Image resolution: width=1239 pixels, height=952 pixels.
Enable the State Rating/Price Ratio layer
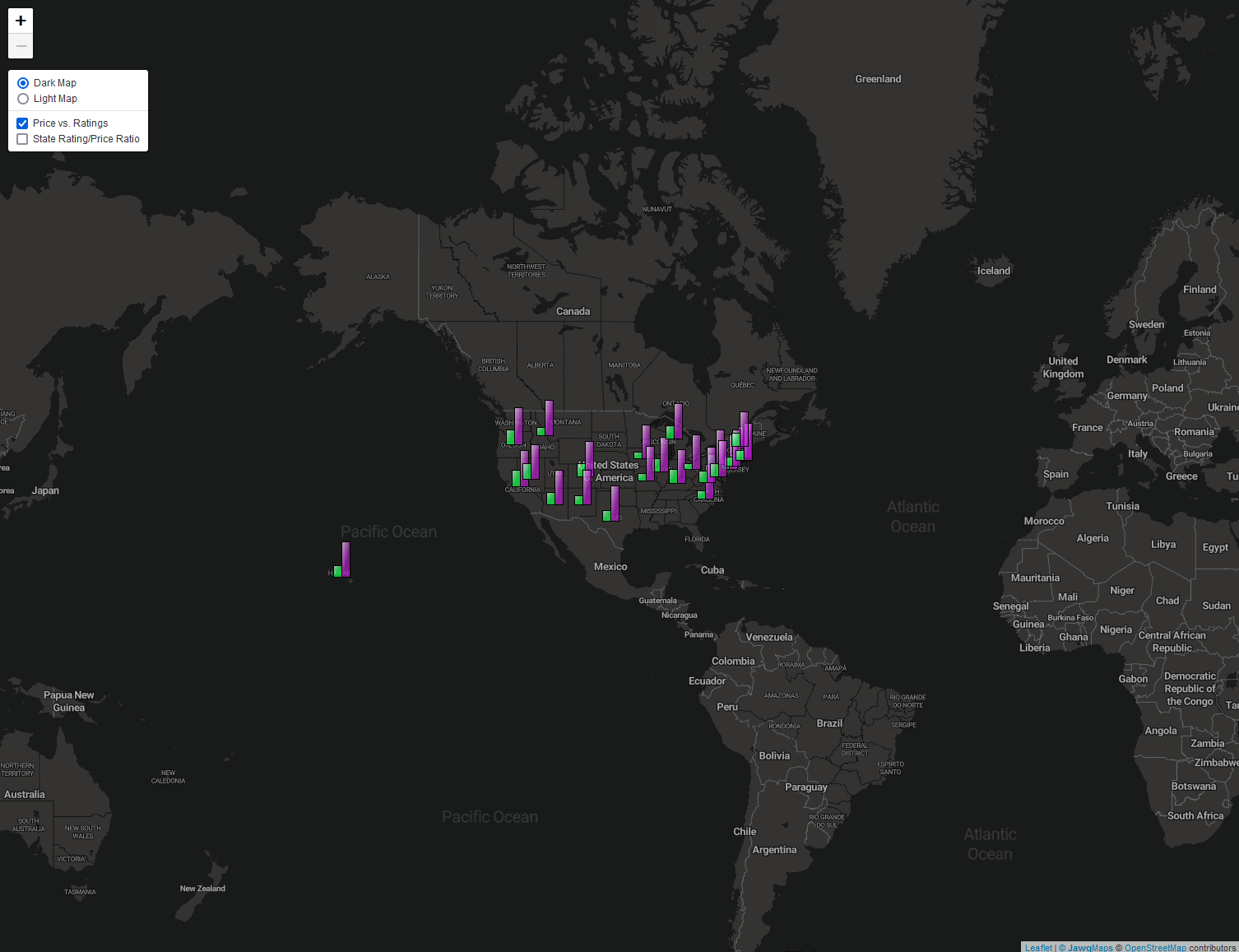(x=23, y=139)
